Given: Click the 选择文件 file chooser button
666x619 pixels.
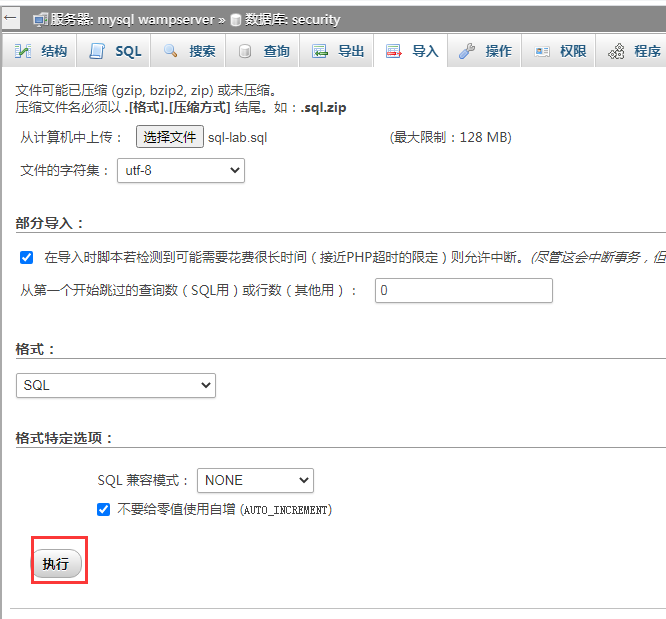Looking at the screenshot, I should click(169, 137).
